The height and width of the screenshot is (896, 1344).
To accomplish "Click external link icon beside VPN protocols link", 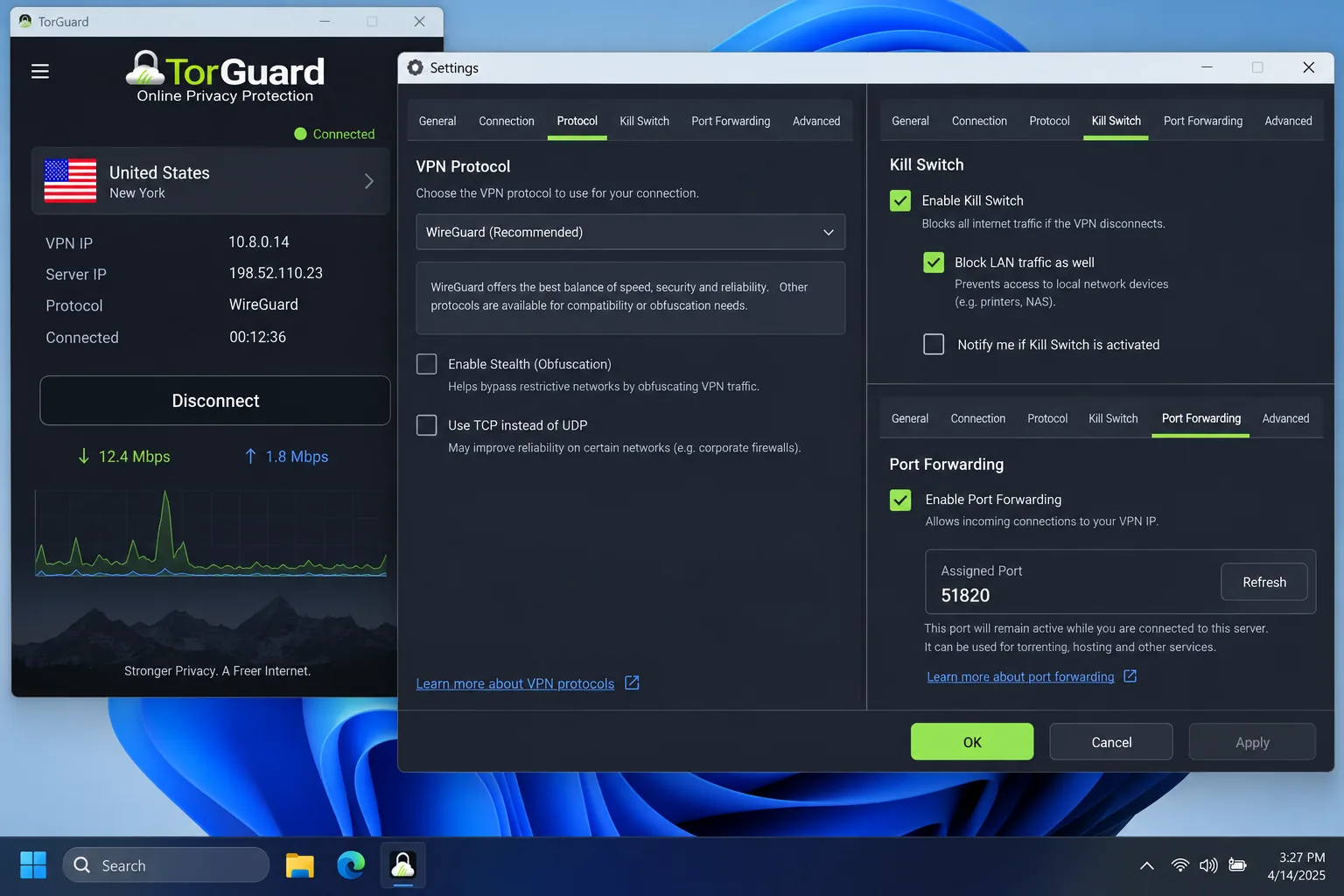I will point(632,682).
